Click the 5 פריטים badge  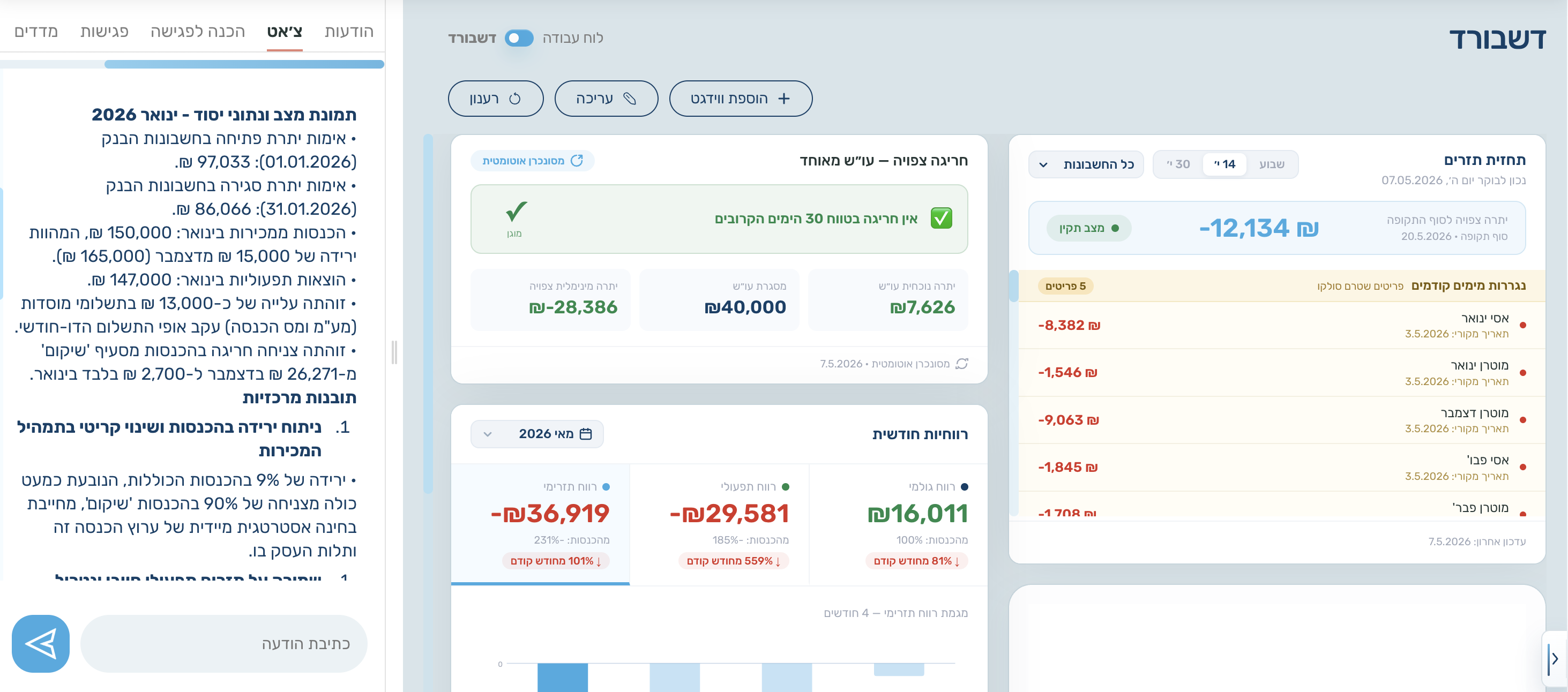pyautogui.click(x=1065, y=285)
